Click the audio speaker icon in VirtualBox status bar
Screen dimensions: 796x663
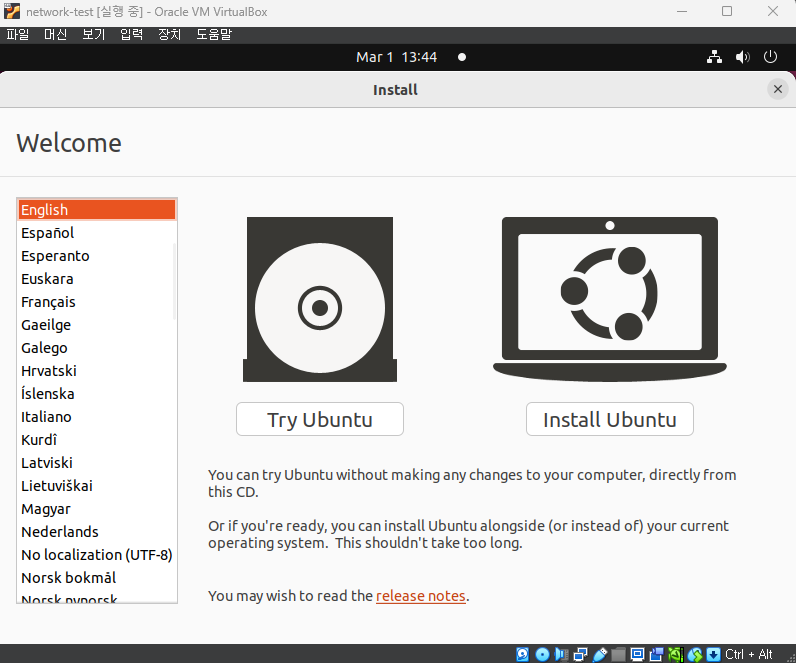tap(561, 654)
